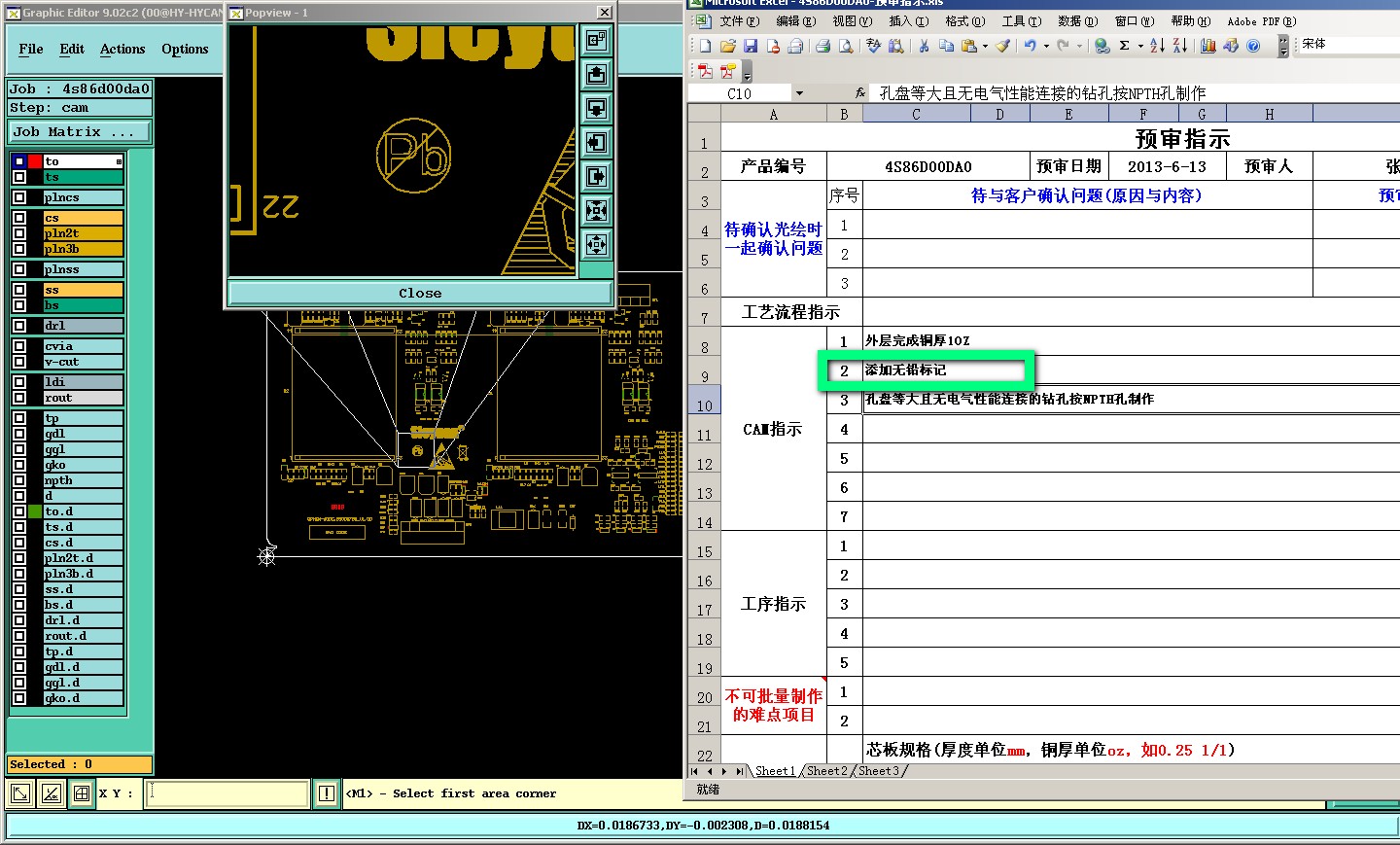Open Excel 格式(O) menu
This screenshot has width=1400, height=845.
(x=965, y=20)
